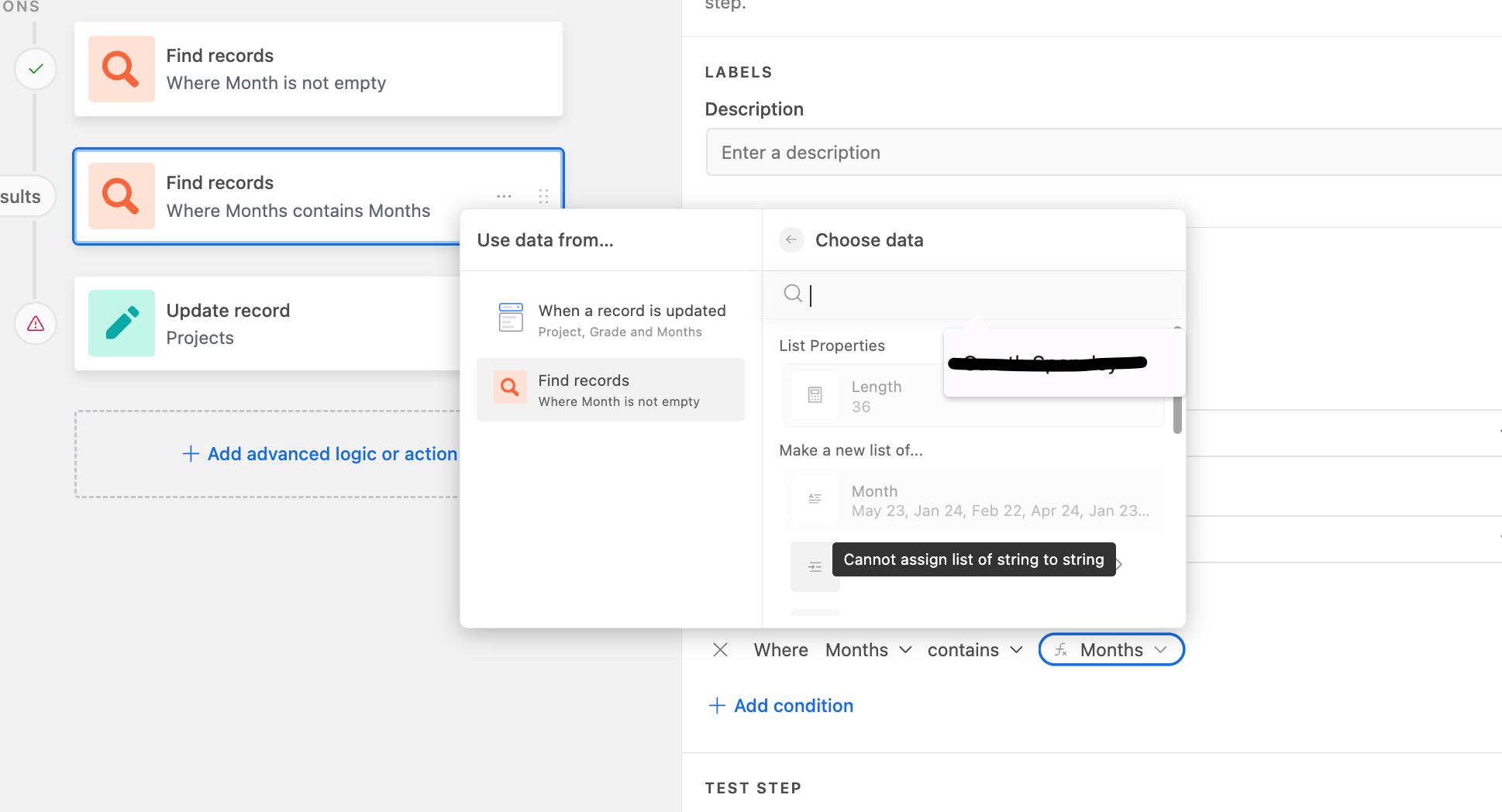Image resolution: width=1502 pixels, height=812 pixels.
Task: Click the search magnifier in Choose data
Action: click(x=793, y=294)
